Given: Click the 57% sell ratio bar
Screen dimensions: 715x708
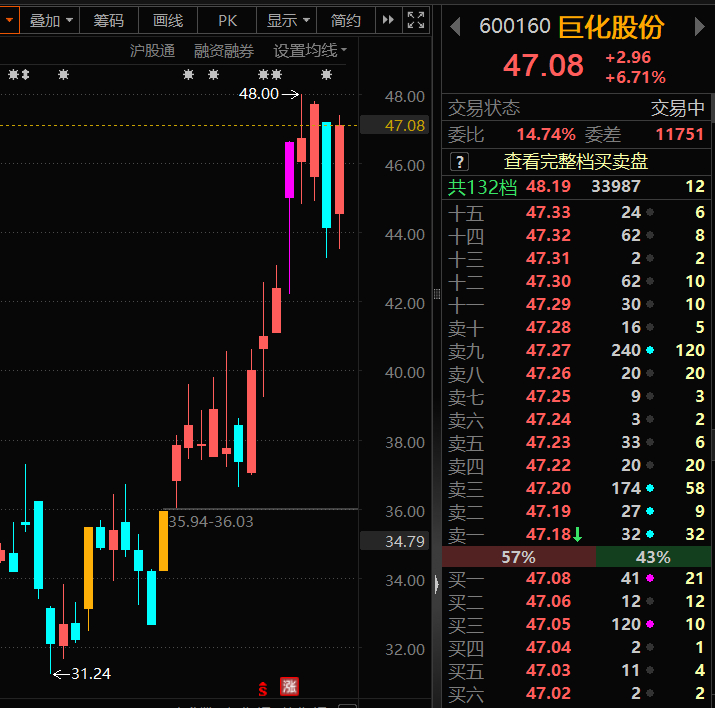Looking at the screenshot, I should coord(518,557).
